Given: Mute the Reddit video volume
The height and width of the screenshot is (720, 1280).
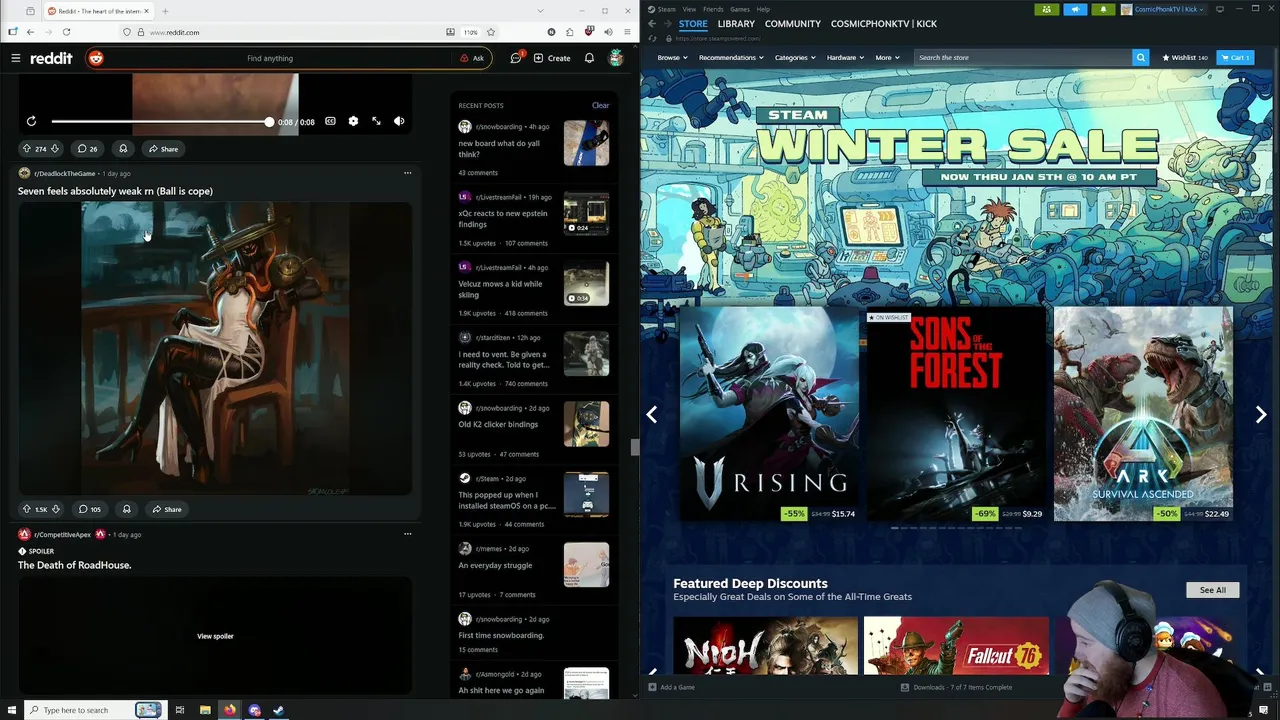Looking at the screenshot, I should click(399, 121).
